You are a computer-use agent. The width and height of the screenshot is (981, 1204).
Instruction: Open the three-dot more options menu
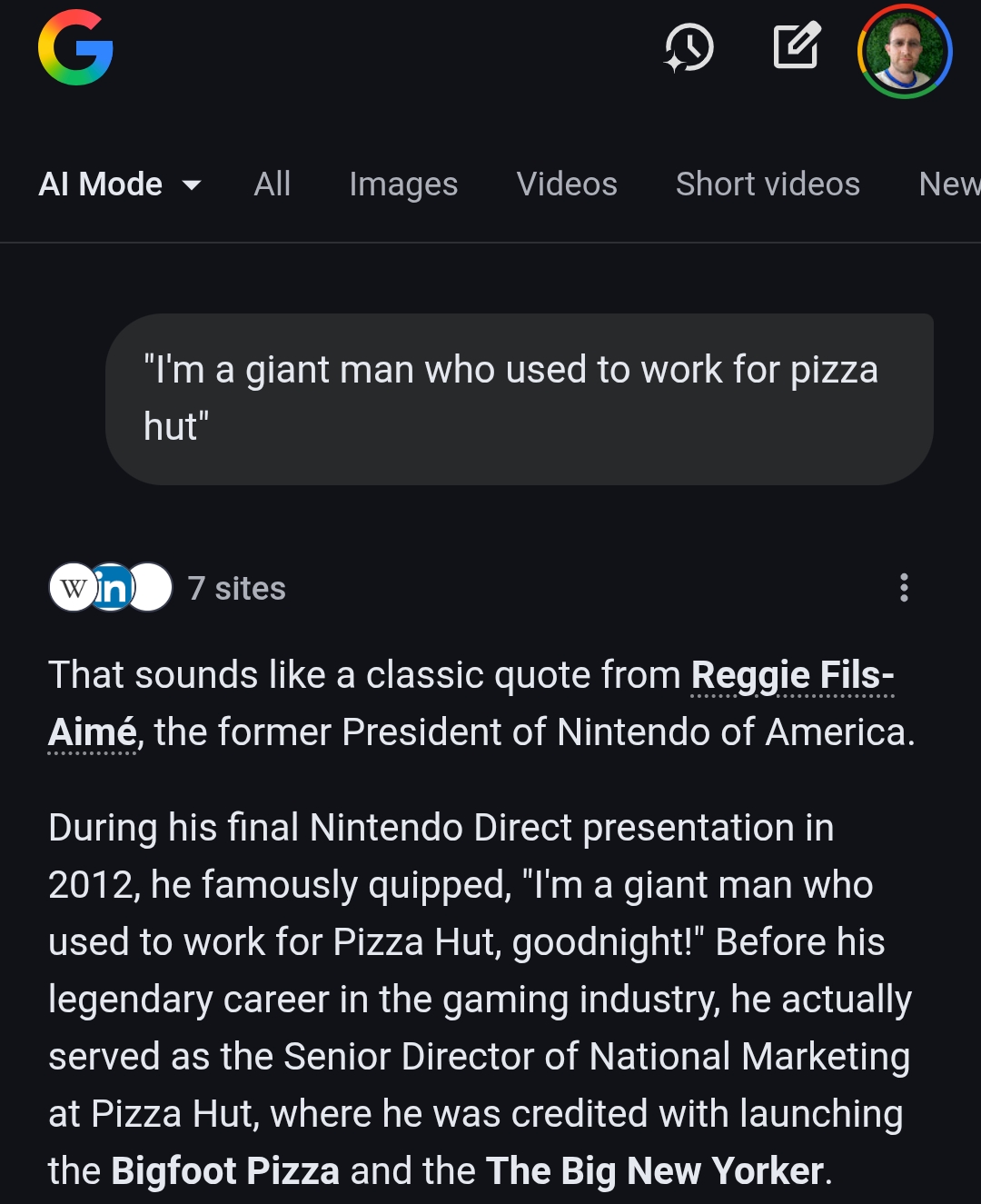pyautogui.click(x=904, y=588)
